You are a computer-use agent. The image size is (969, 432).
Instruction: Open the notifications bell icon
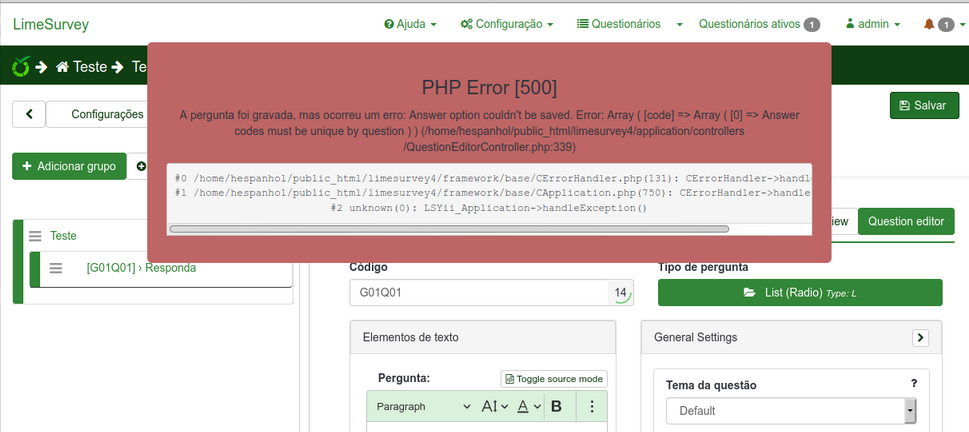click(929, 24)
